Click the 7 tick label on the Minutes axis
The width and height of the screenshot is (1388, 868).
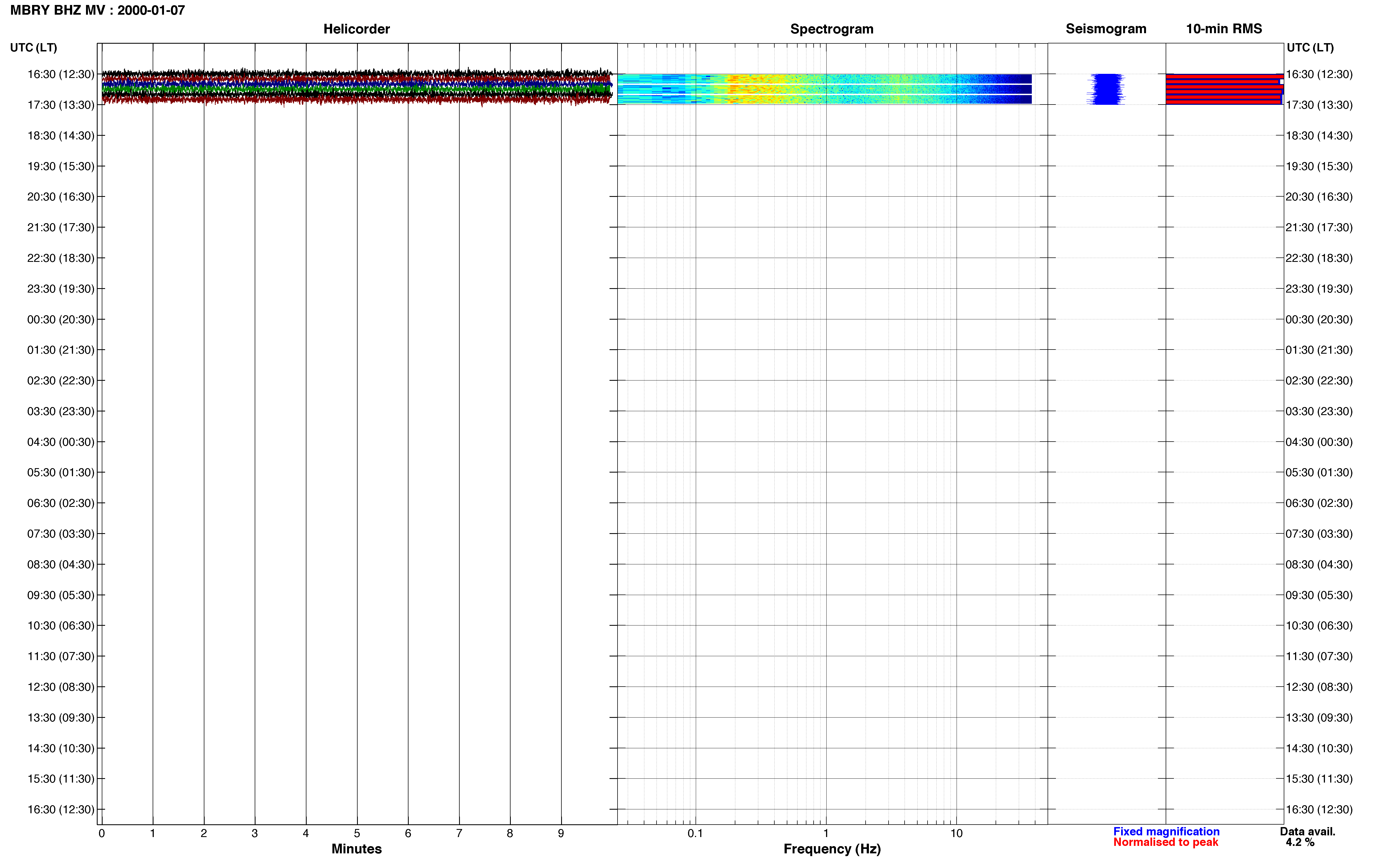click(459, 833)
